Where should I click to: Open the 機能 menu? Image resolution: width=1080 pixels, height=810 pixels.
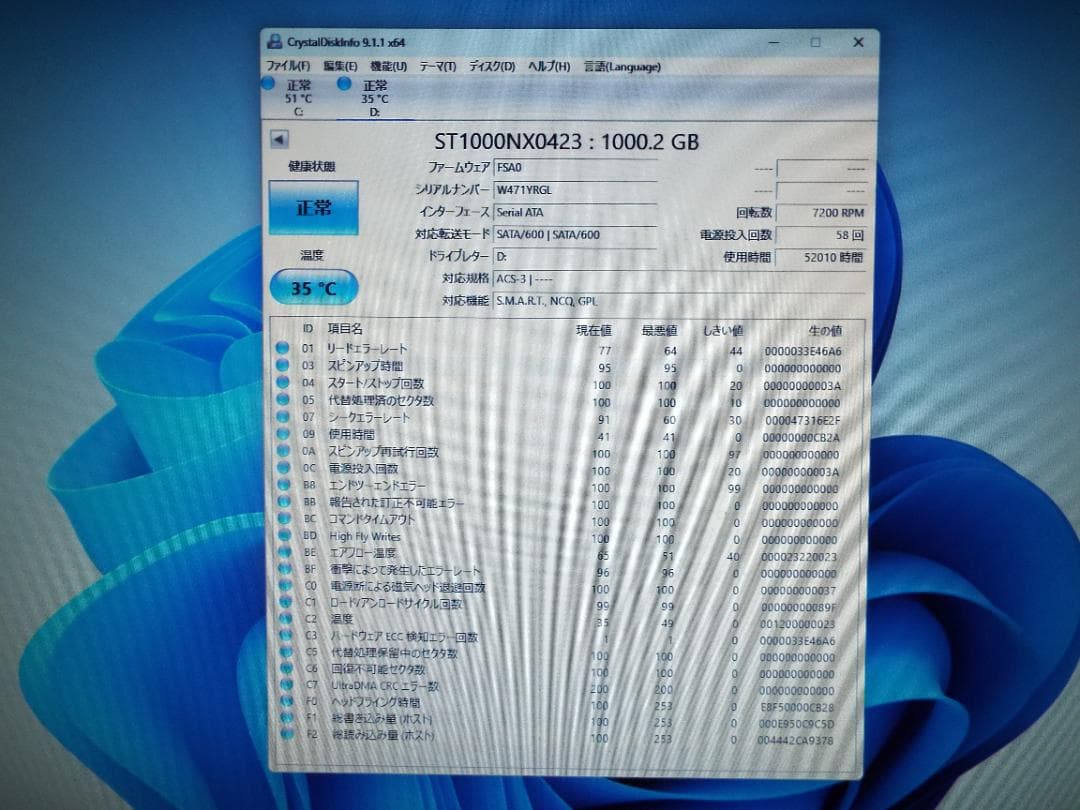[390, 66]
